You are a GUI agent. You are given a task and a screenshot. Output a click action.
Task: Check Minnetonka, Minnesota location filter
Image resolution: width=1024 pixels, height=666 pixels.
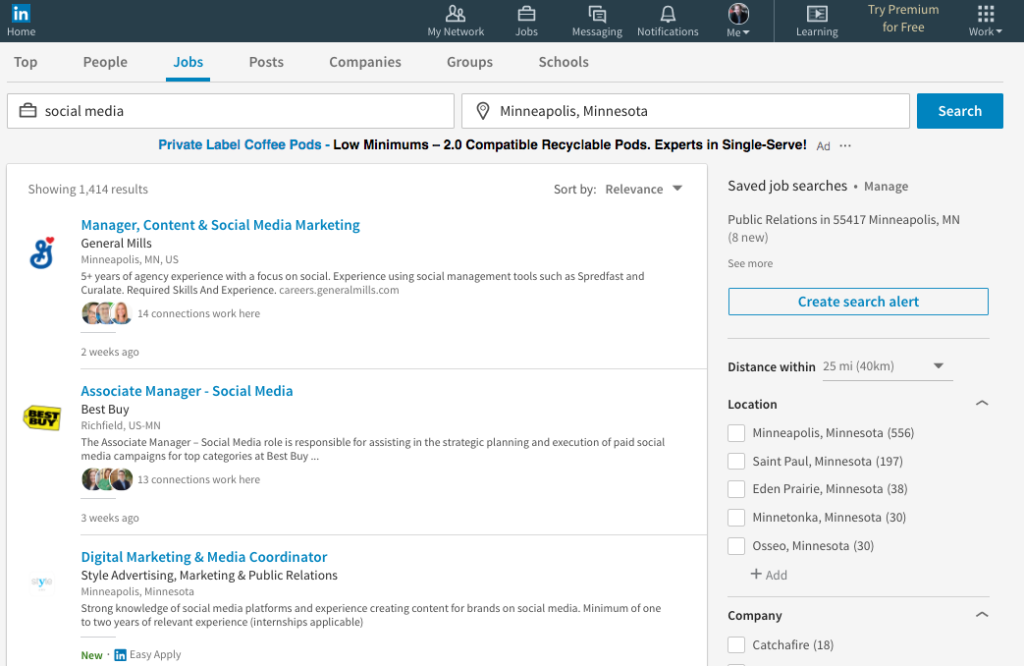tap(736, 518)
